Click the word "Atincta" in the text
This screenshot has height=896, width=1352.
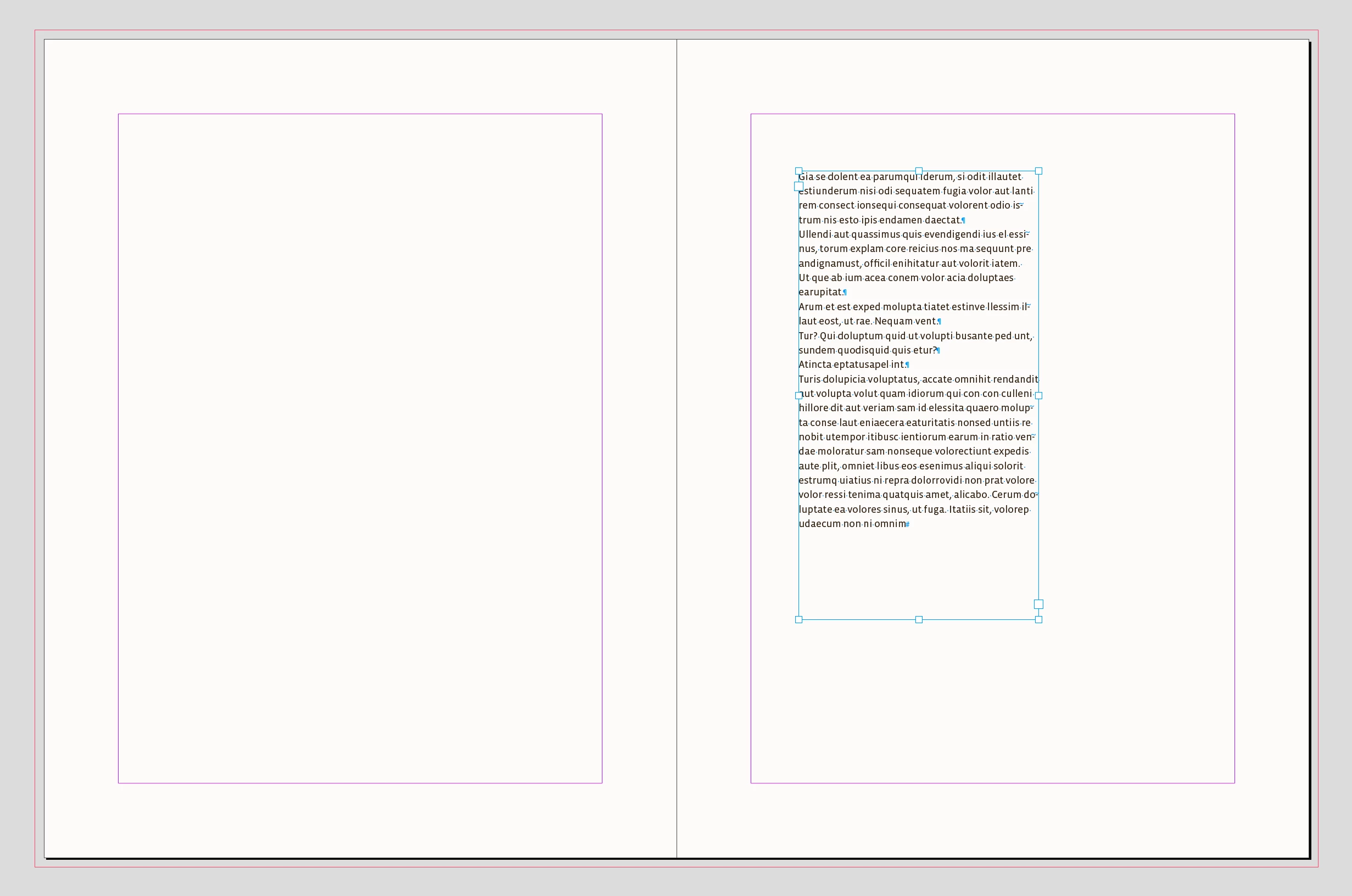tap(815, 365)
